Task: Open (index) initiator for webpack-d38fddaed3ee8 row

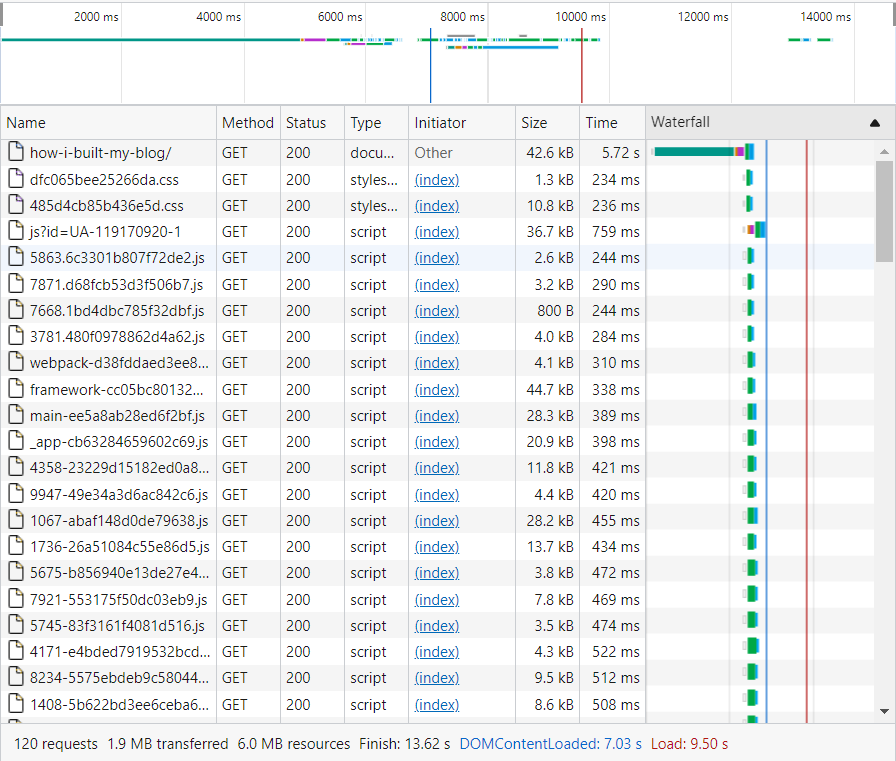Action: (437, 363)
